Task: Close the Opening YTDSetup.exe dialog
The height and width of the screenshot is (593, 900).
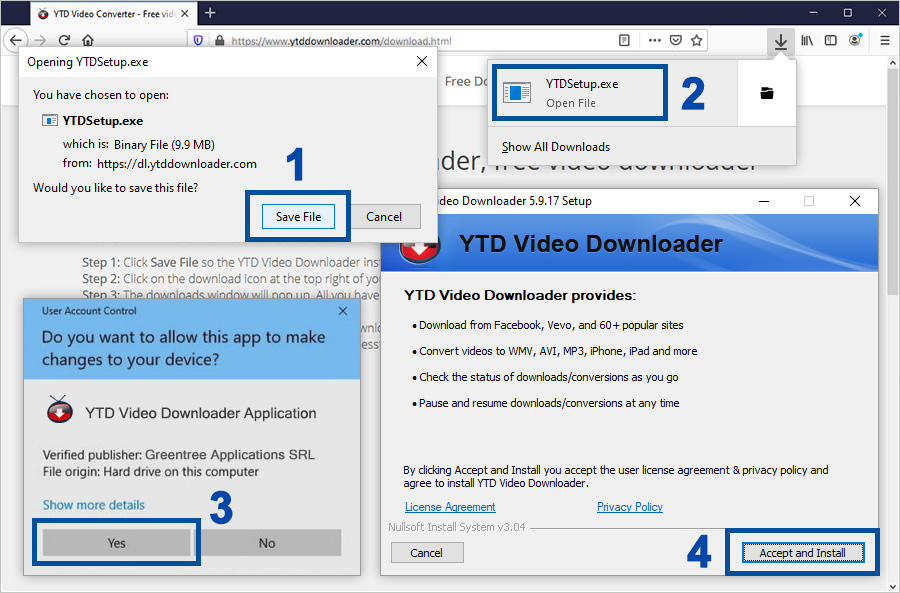Action: (422, 61)
